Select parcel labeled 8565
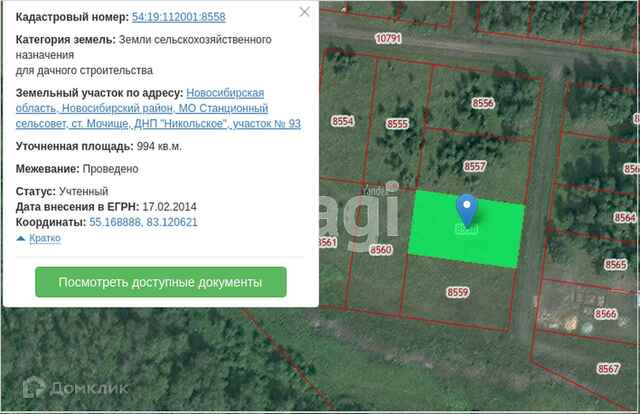The image size is (640, 414). tap(616, 265)
